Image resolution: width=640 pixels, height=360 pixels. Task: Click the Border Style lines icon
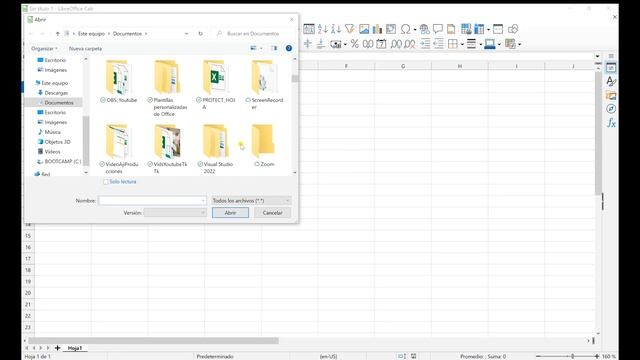471,44
